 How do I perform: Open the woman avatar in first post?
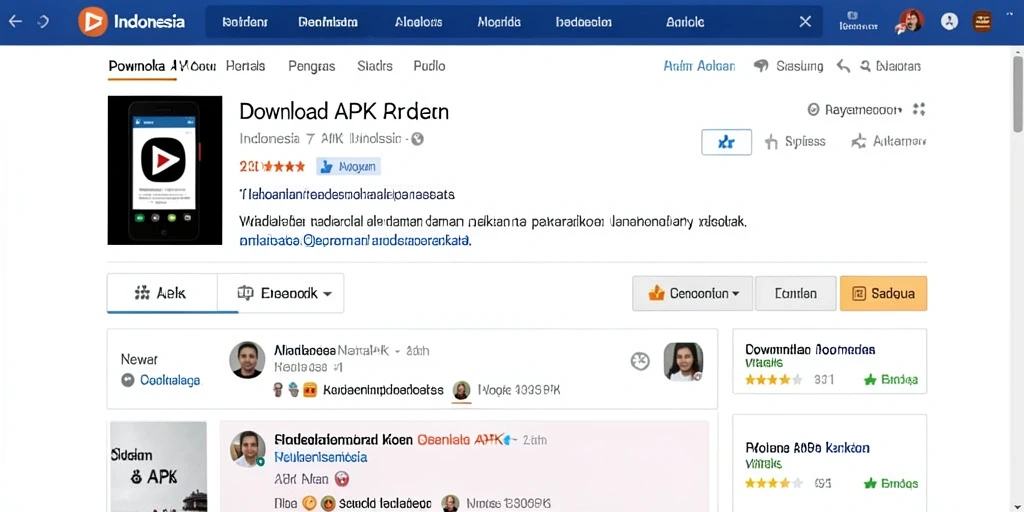click(683, 362)
